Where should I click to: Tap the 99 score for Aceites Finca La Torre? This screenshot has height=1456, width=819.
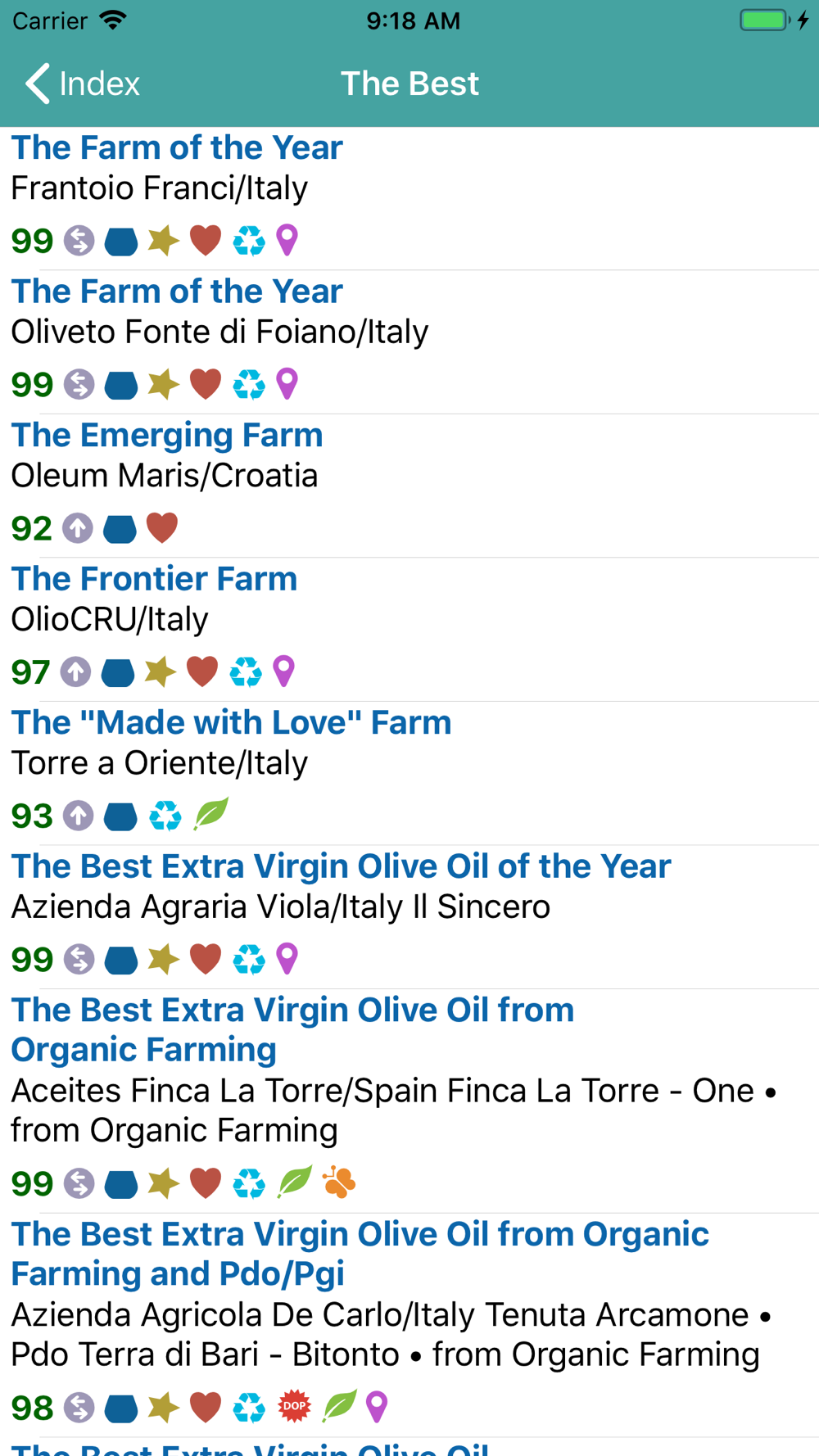pos(32,1183)
